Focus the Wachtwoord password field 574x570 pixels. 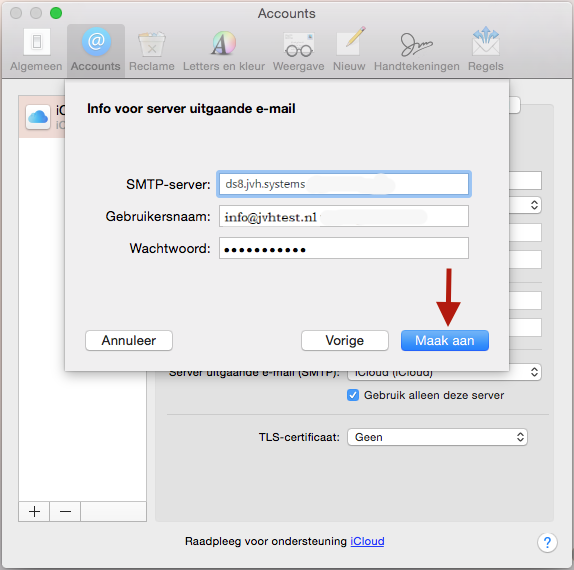click(344, 248)
